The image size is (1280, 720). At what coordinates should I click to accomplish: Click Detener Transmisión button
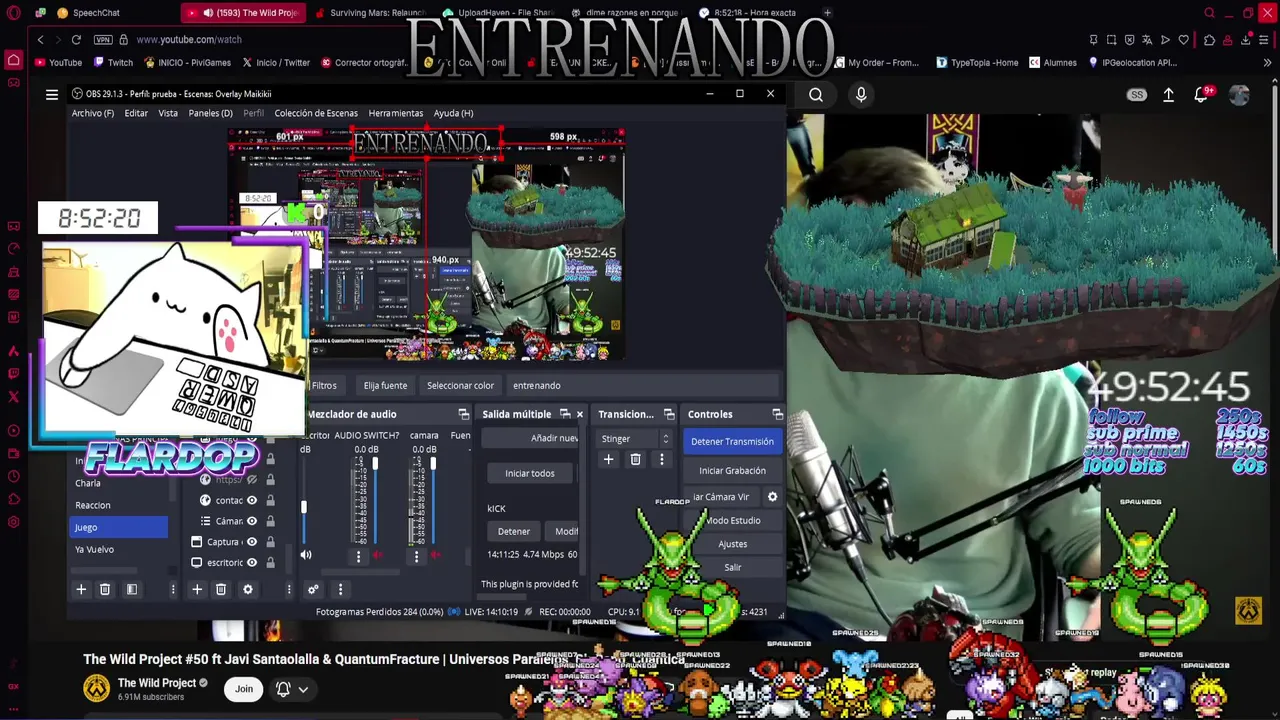point(732,441)
